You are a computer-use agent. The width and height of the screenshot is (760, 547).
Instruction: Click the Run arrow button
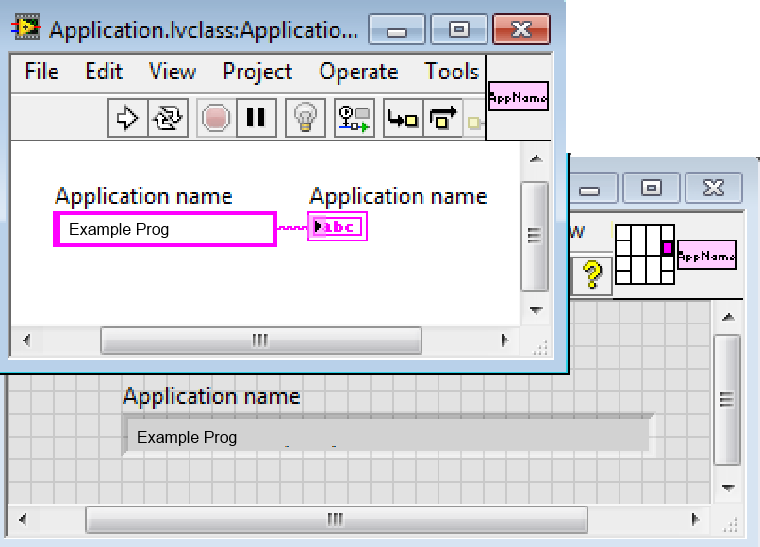[127, 118]
